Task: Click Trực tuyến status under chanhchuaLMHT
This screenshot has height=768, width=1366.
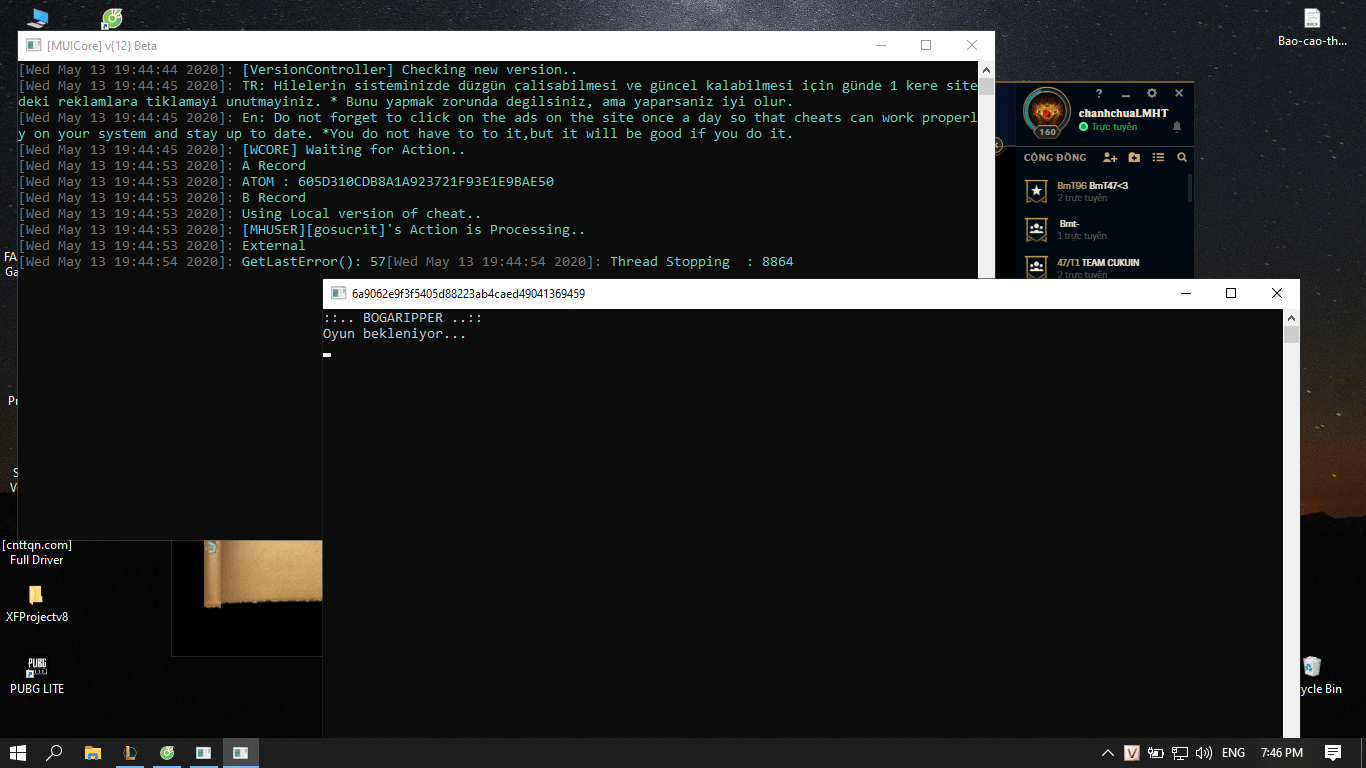Action: 1114,128
